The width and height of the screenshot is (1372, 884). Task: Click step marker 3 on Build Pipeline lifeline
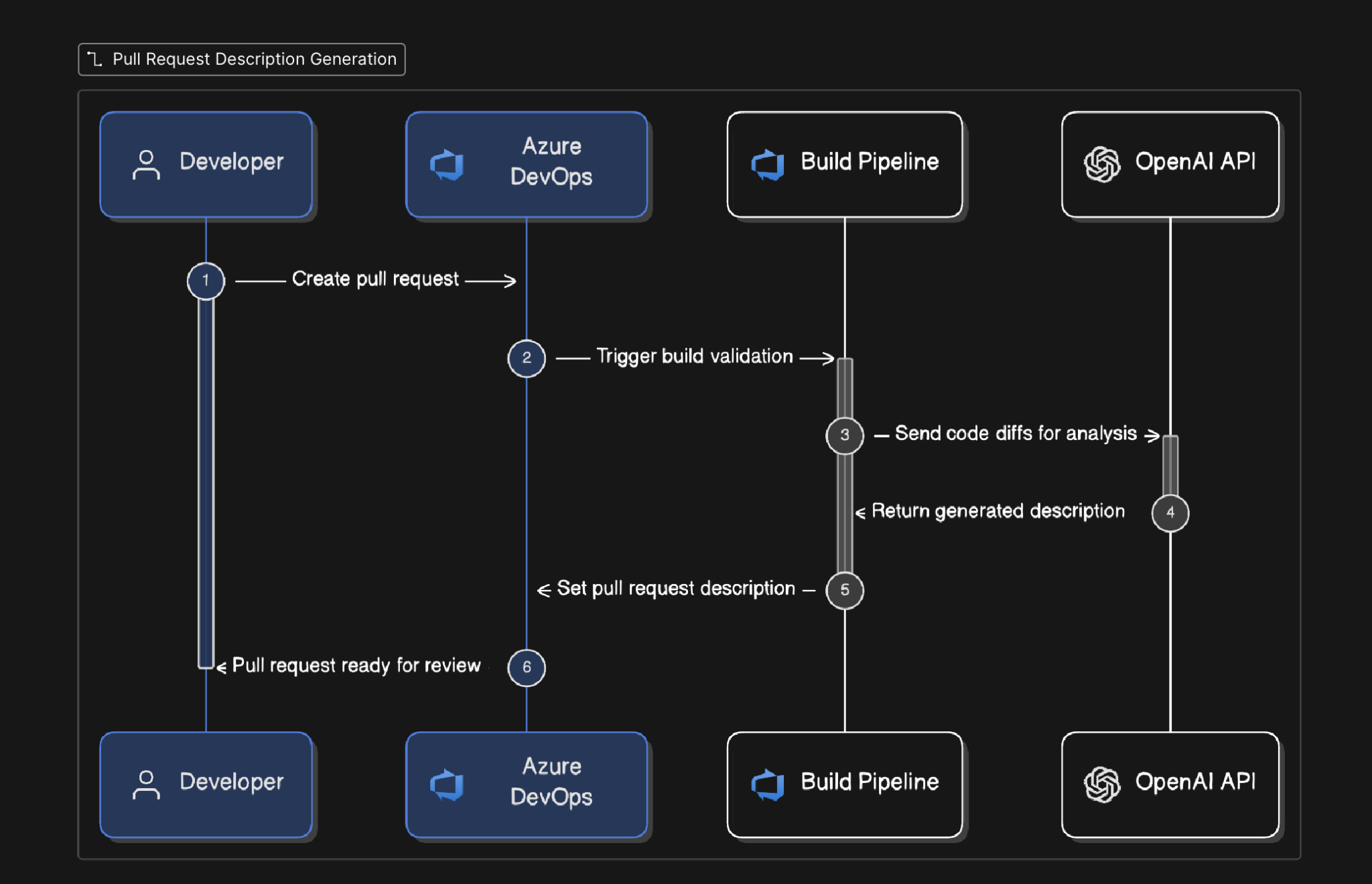(845, 435)
